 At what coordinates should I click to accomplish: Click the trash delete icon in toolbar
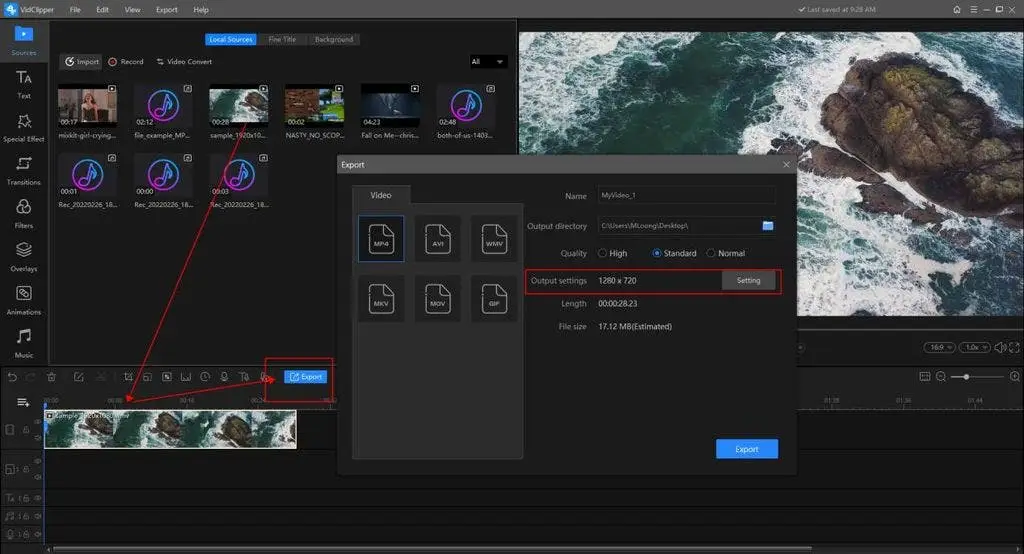tap(52, 377)
